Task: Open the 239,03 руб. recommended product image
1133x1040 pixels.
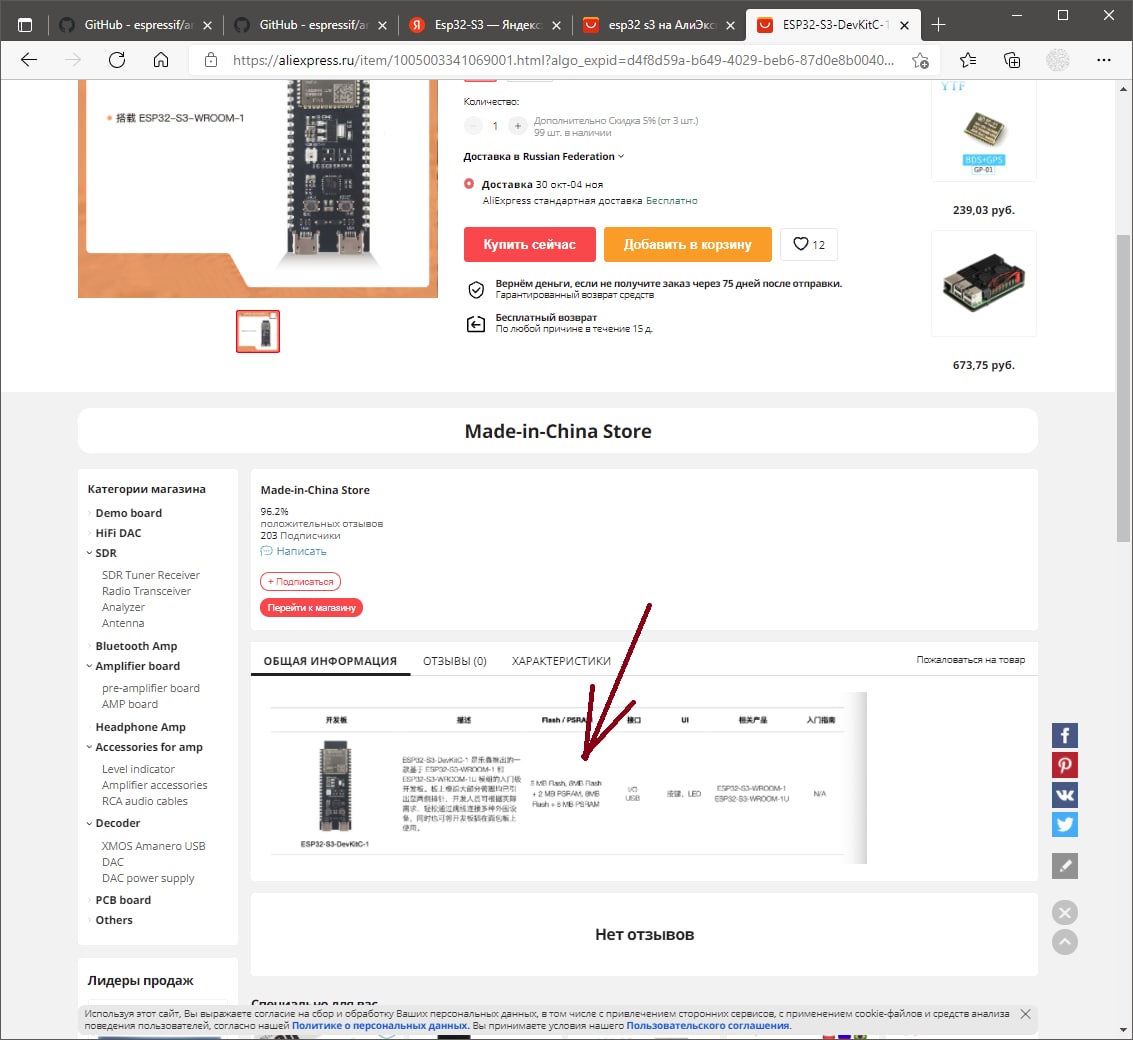Action: (983, 131)
